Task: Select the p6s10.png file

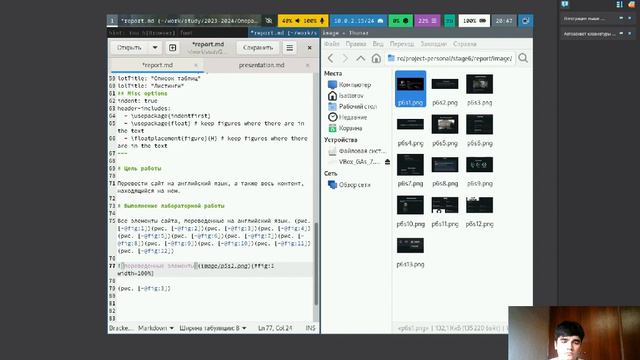Action: (x=410, y=211)
